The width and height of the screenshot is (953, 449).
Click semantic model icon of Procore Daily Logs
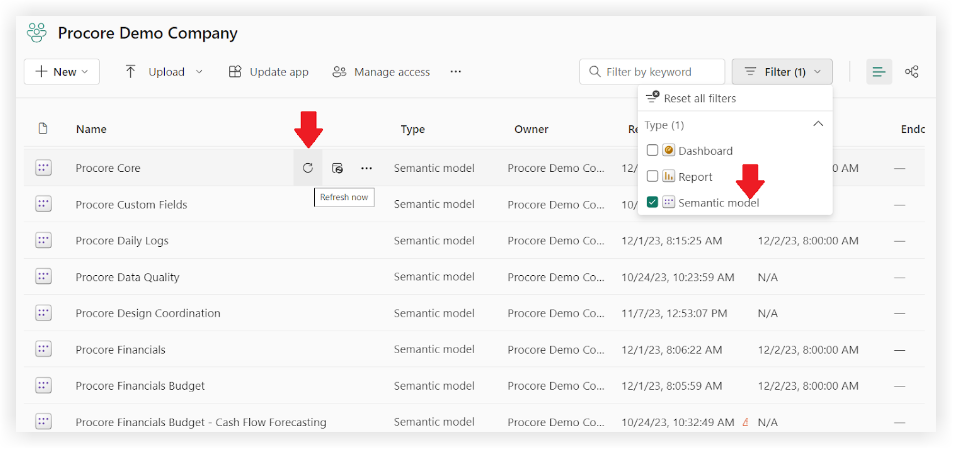[x=43, y=241]
